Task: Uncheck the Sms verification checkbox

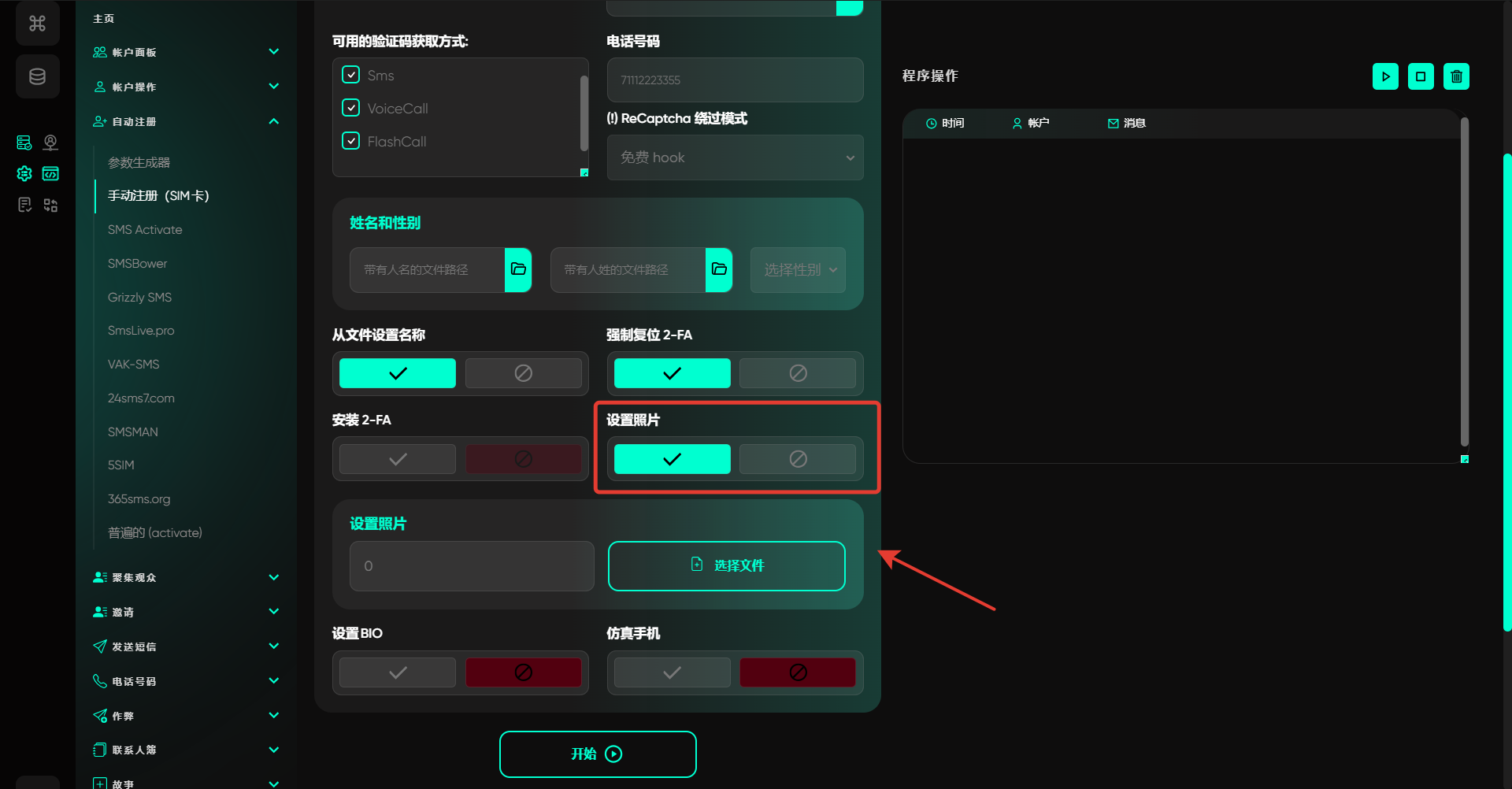Action: (x=351, y=75)
